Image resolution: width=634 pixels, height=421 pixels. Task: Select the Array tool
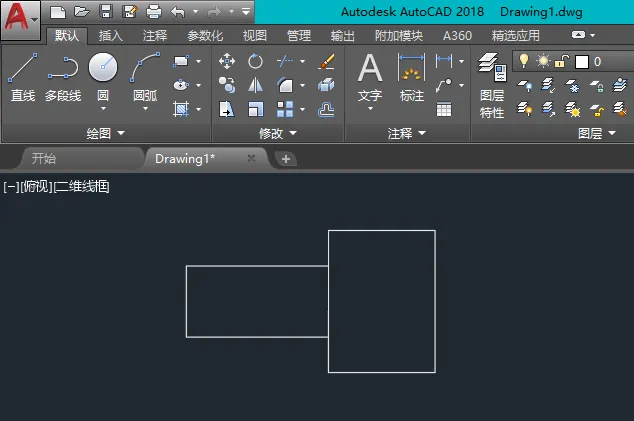tap(285, 109)
